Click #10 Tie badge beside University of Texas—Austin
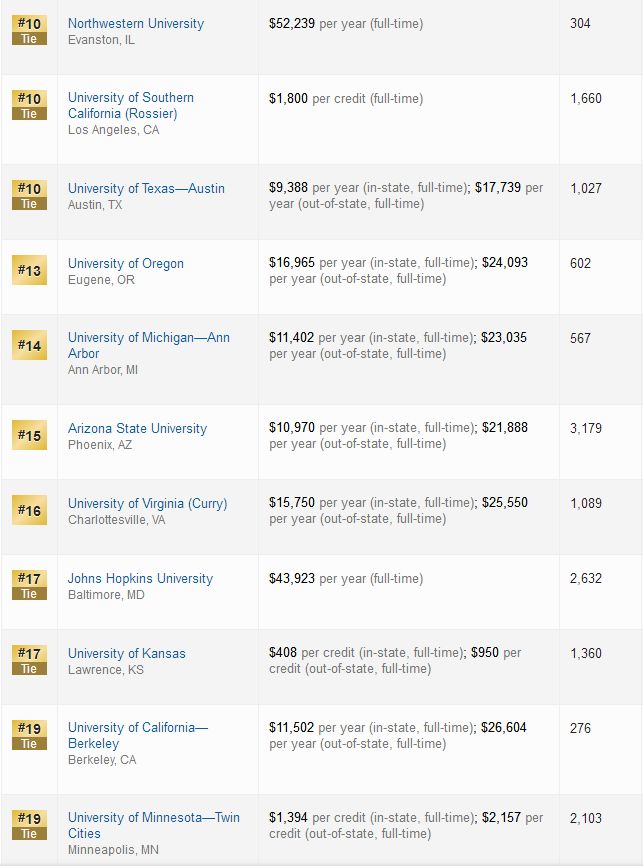Image resolution: width=643 pixels, height=866 pixels. click(29, 195)
